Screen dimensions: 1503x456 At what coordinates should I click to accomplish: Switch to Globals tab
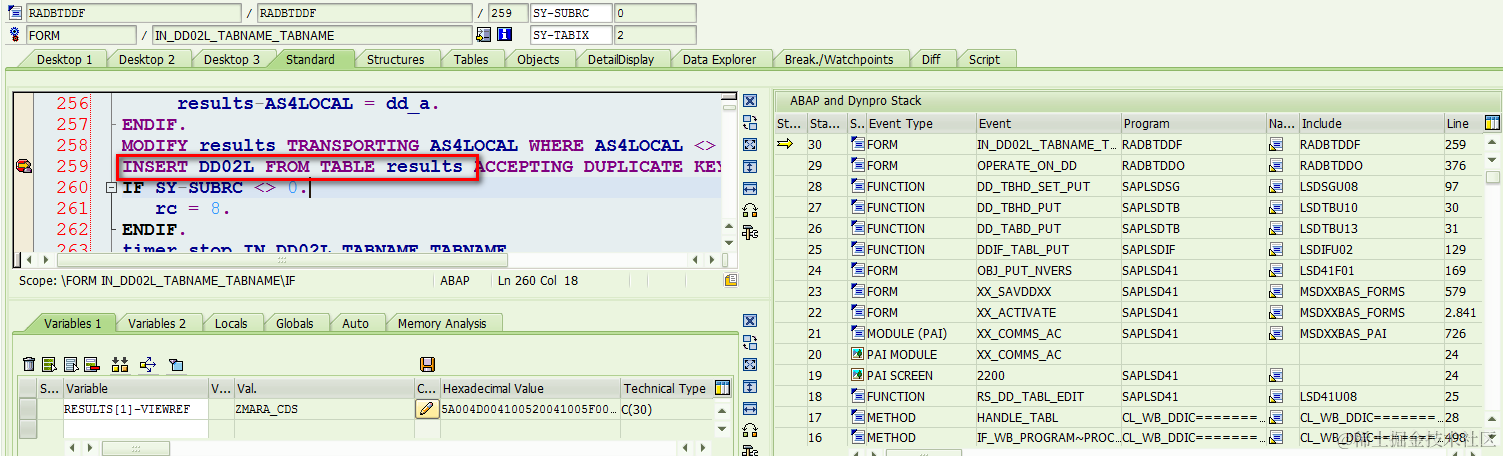point(295,323)
